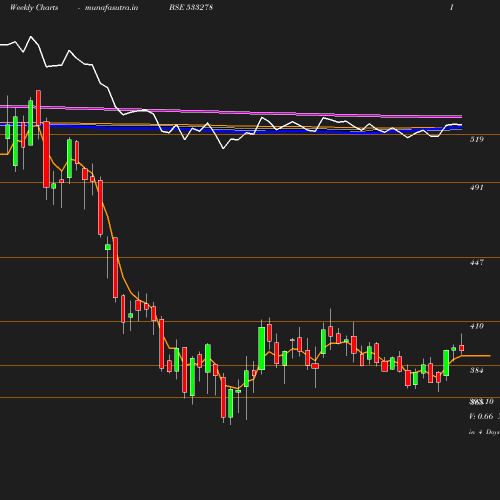Click the 519 price level label
The width and height of the screenshot is (500, 500).
click(x=477, y=139)
